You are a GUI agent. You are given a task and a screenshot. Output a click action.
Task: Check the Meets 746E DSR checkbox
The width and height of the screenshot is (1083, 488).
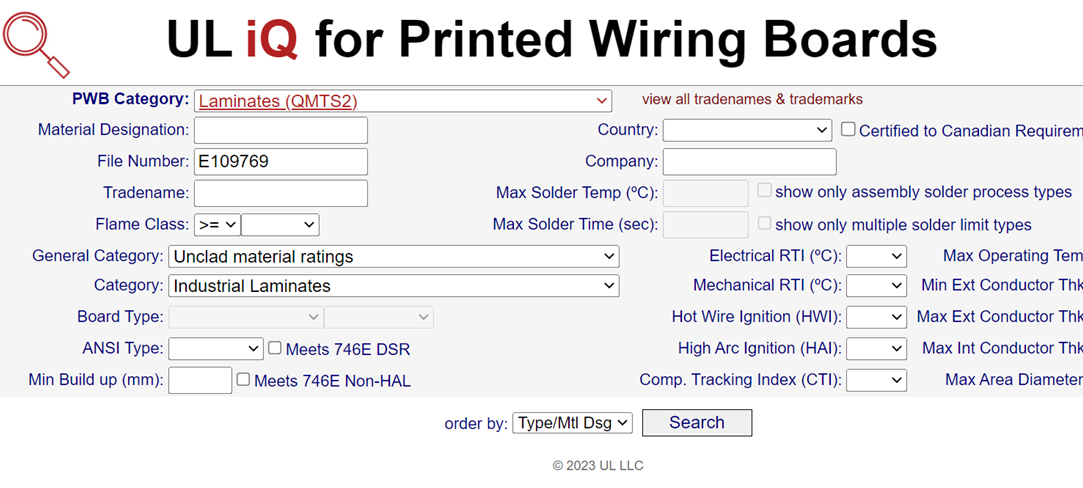coord(275,348)
